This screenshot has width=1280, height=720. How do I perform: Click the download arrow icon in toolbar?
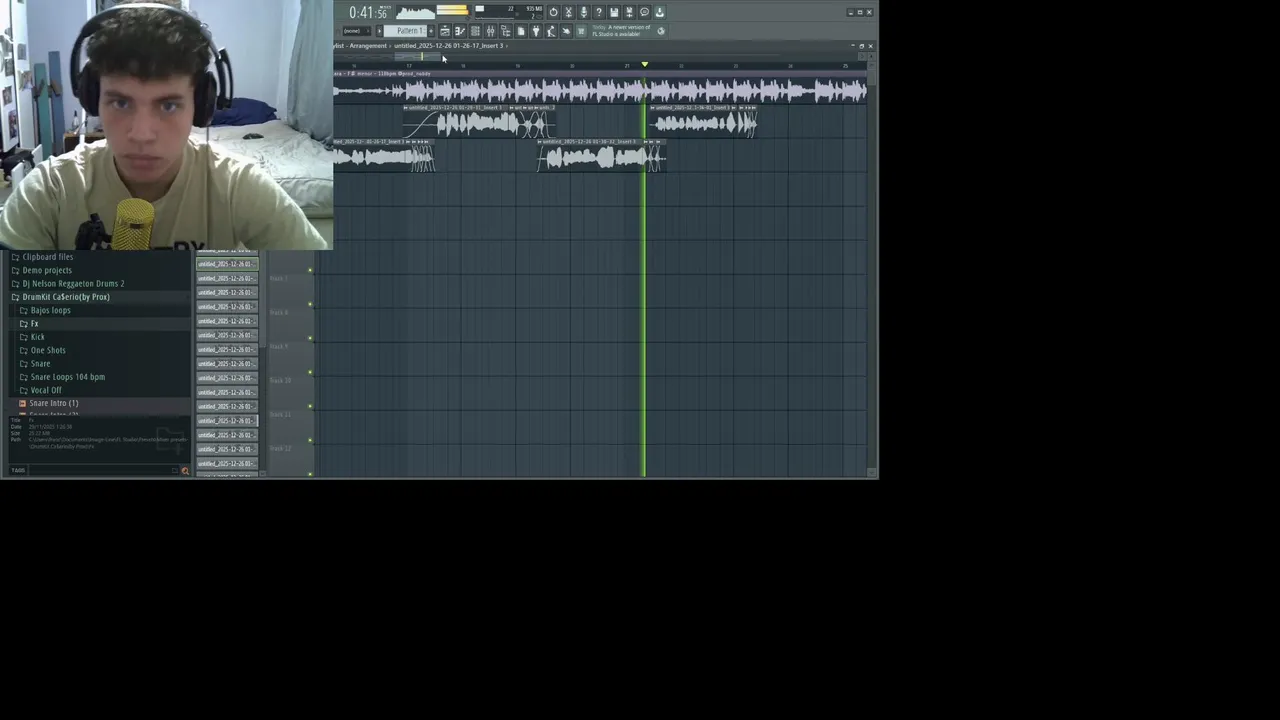[x=660, y=12]
